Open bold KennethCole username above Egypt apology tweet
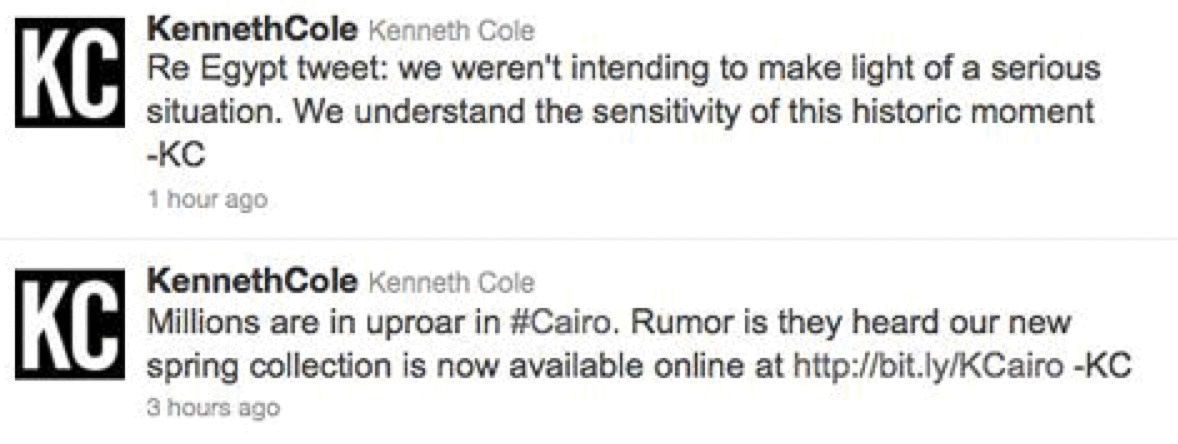The width and height of the screenshot is (1178, 444). [x=252, y=32]
